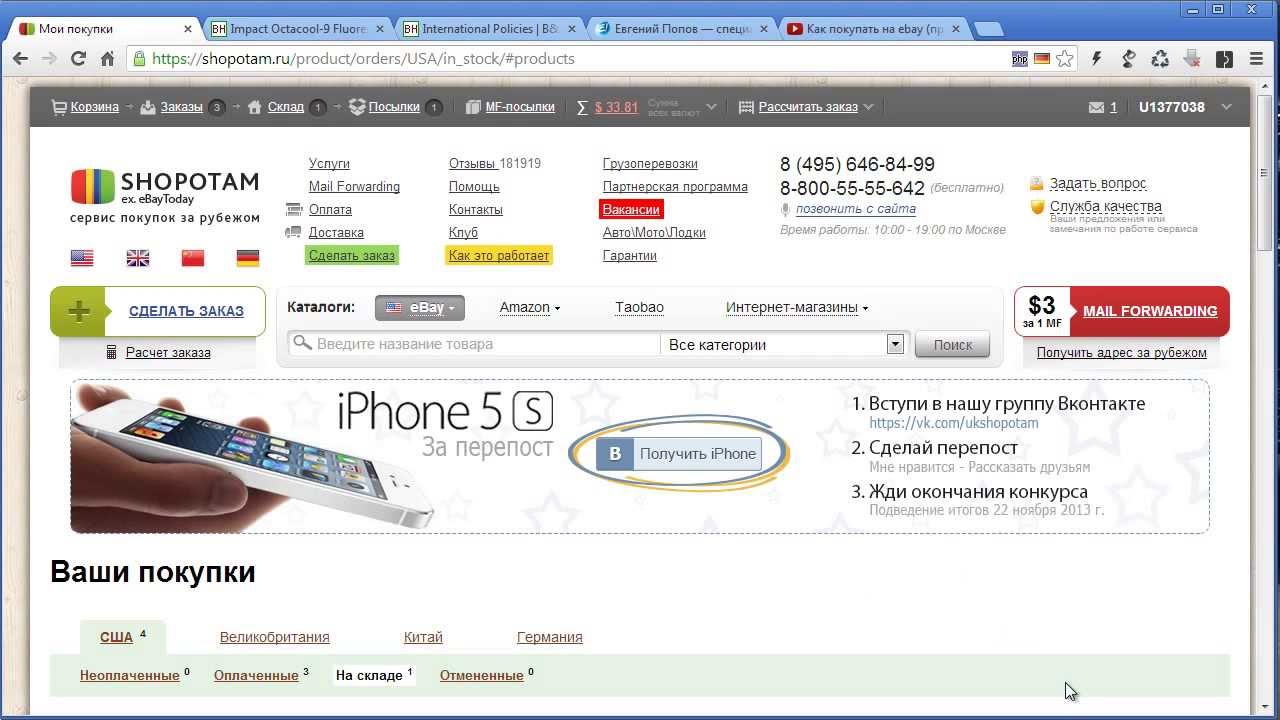
Task: Bookmark this page with the star icon
Action: pos(1065,59)
